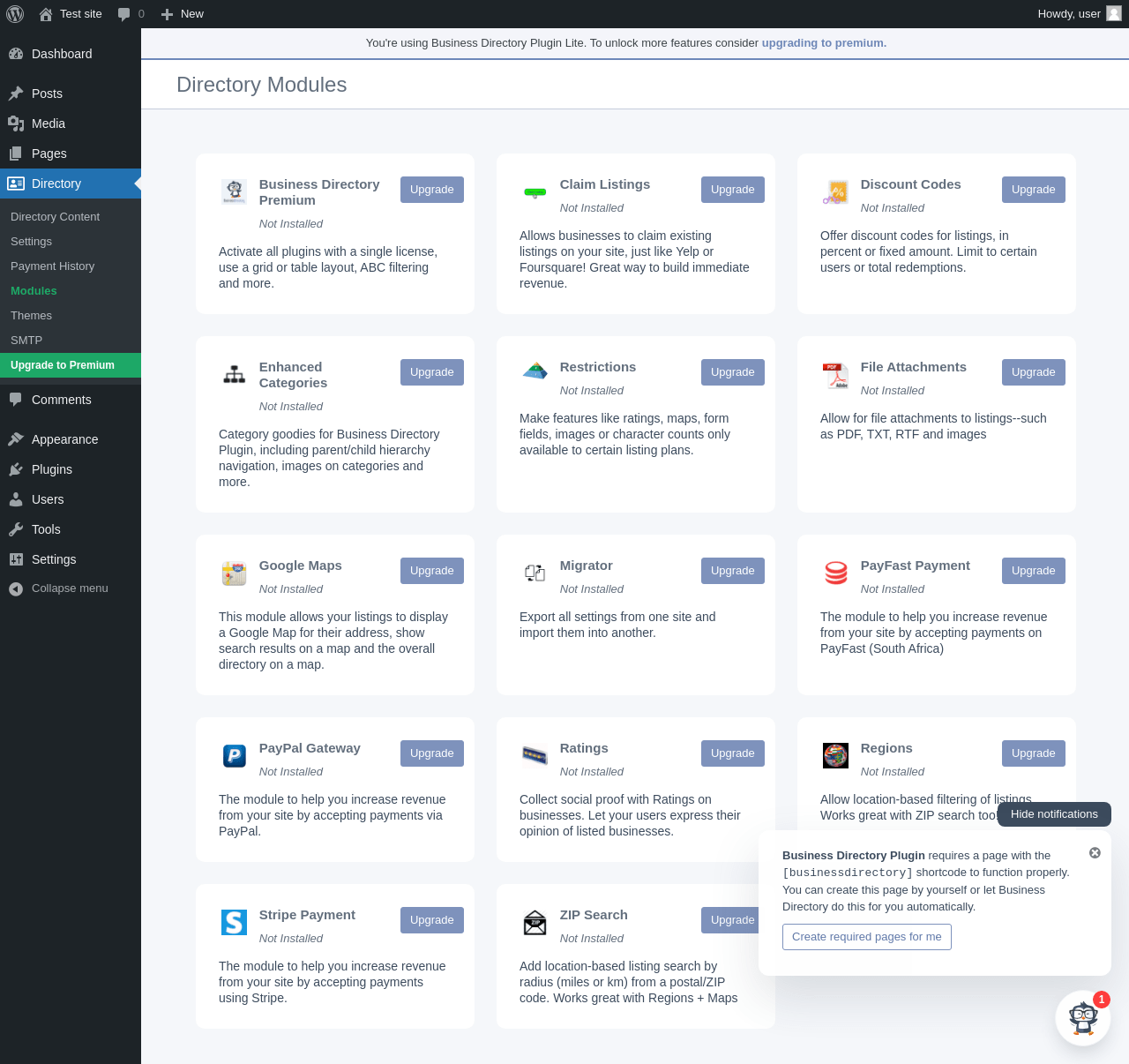Screen dimensions: 1129x1064
Task: Open Appearance in the sidebar
Action: coord(71,439)
